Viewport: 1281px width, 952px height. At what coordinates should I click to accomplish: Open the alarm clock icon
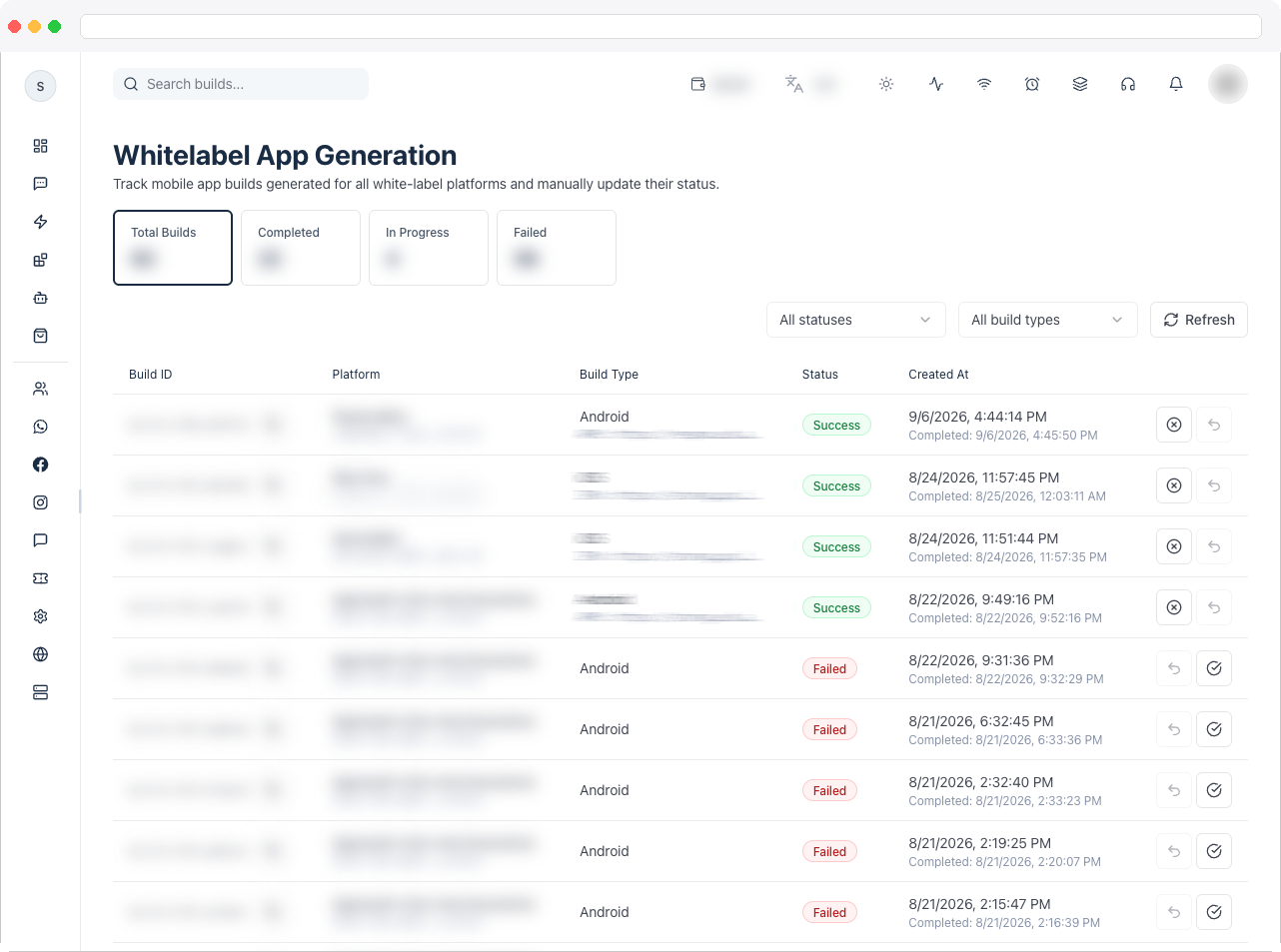[x=1032, y=84]
